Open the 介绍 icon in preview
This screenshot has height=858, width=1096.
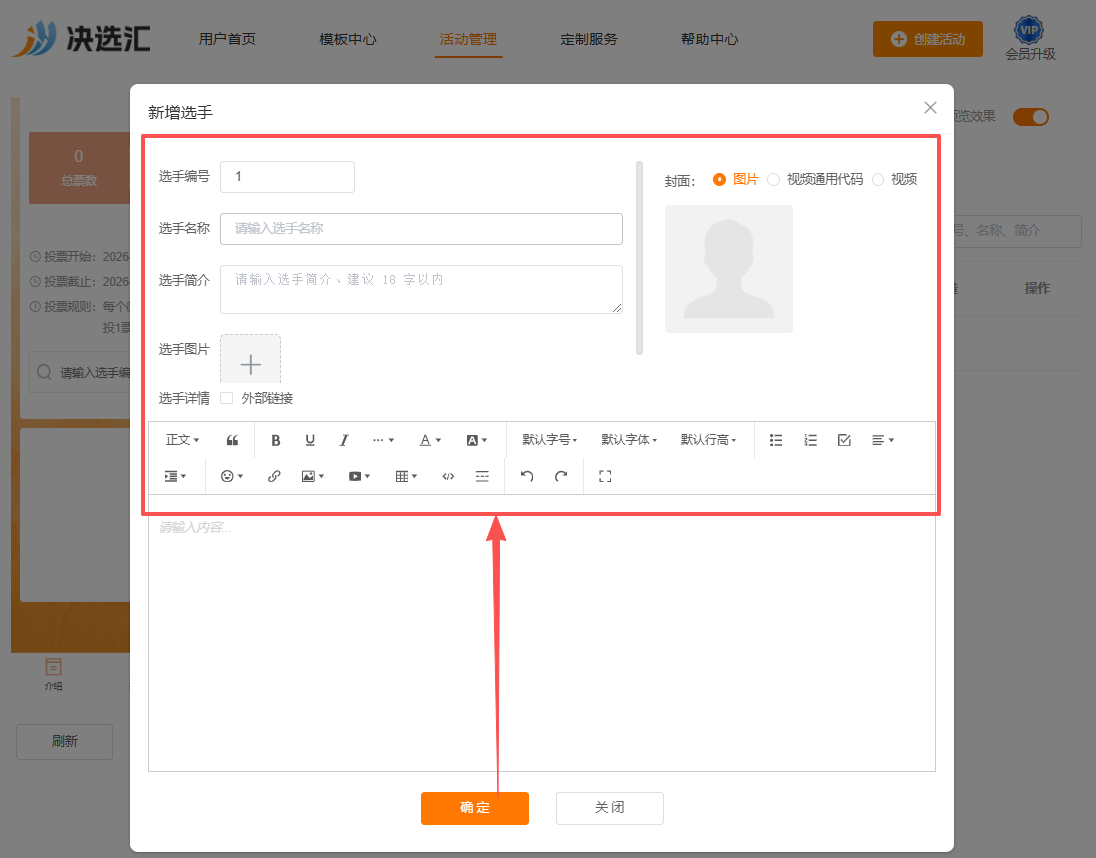(x=53, y=674)
